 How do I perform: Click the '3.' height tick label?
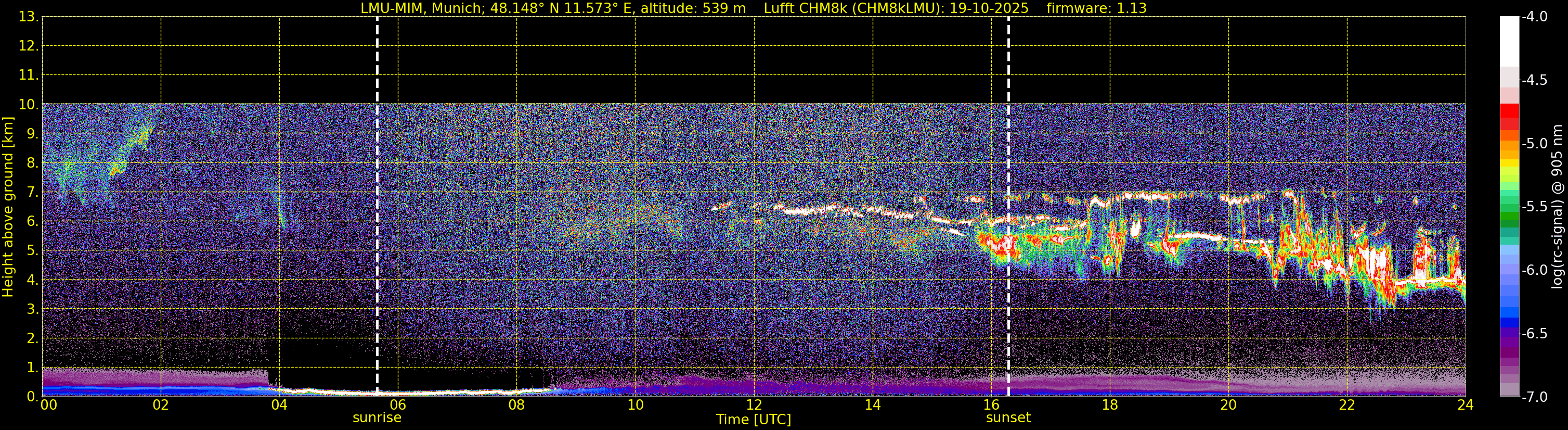32,309
